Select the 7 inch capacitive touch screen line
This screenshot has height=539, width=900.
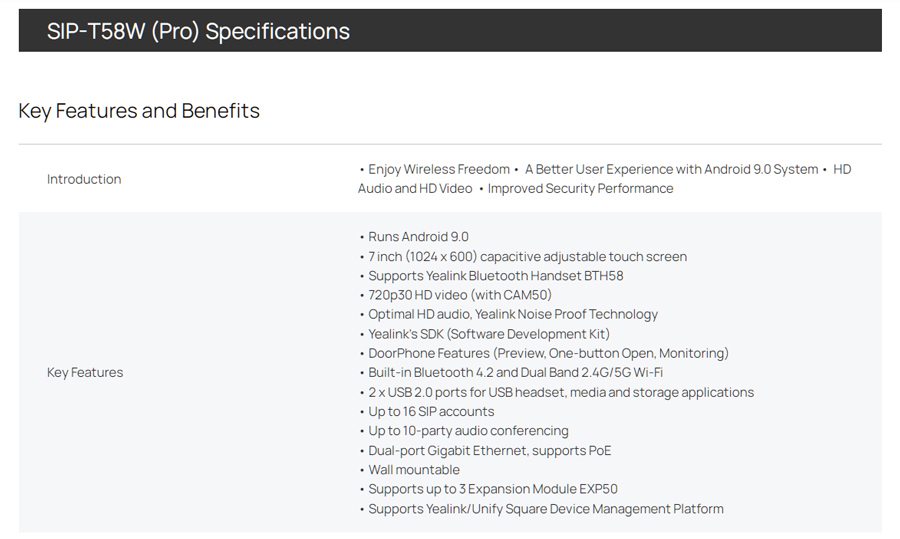pos(527,256)
